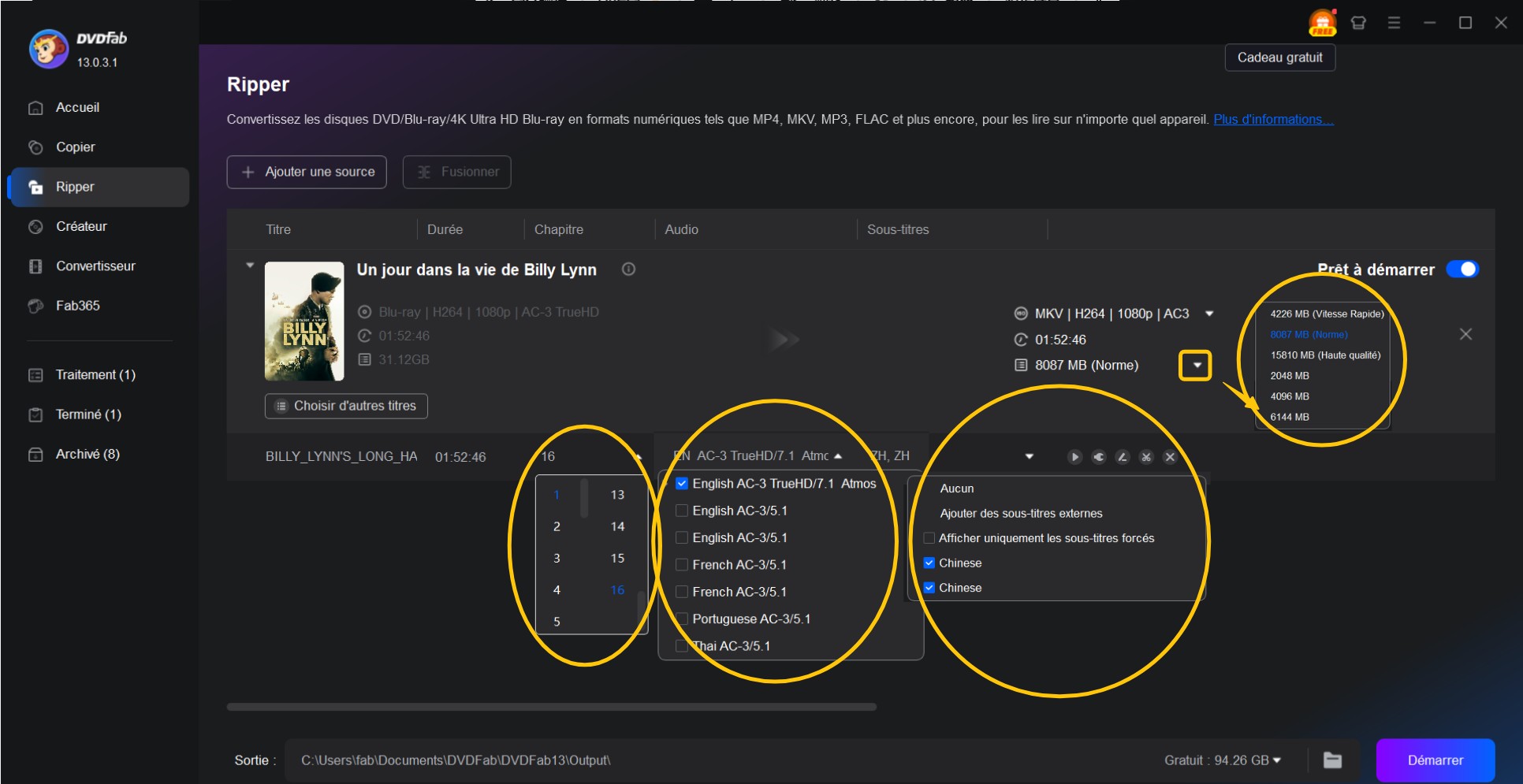Click the horizontal scrollbar under the task list
Image resolution: width=1523 pixels, height=784 pixels.
click(552, 707)
